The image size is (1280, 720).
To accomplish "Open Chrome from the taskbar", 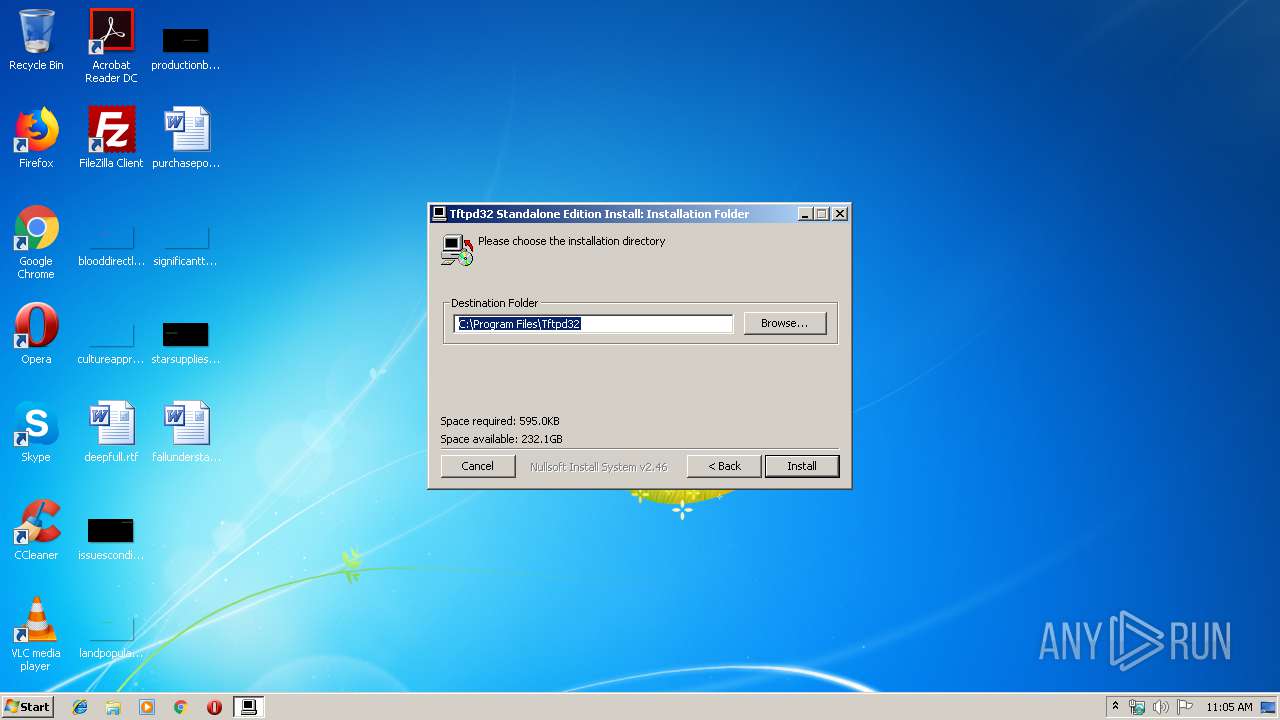I will click(x=181, y=707).
